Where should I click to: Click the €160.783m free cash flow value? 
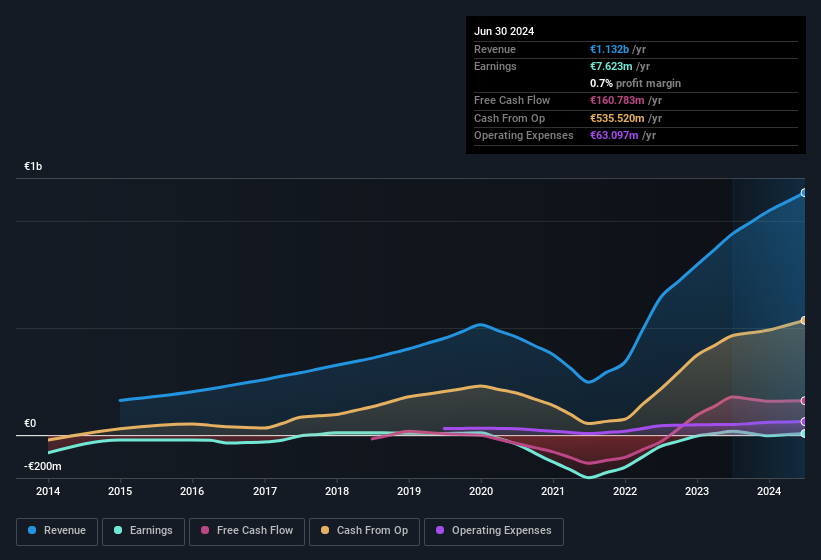point(617,100)
